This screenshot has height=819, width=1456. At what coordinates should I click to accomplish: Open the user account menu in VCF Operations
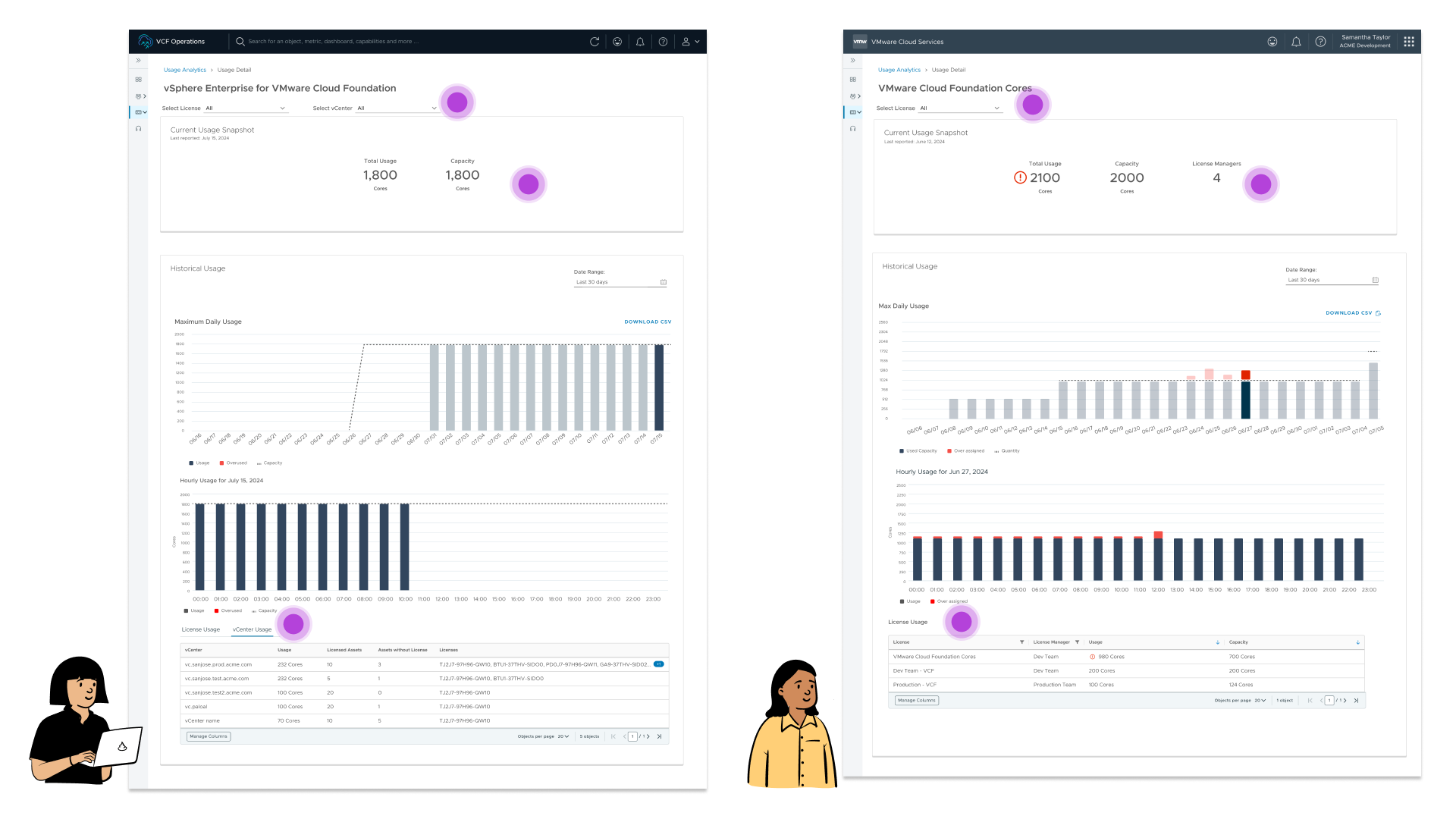[x=689, y=42]
